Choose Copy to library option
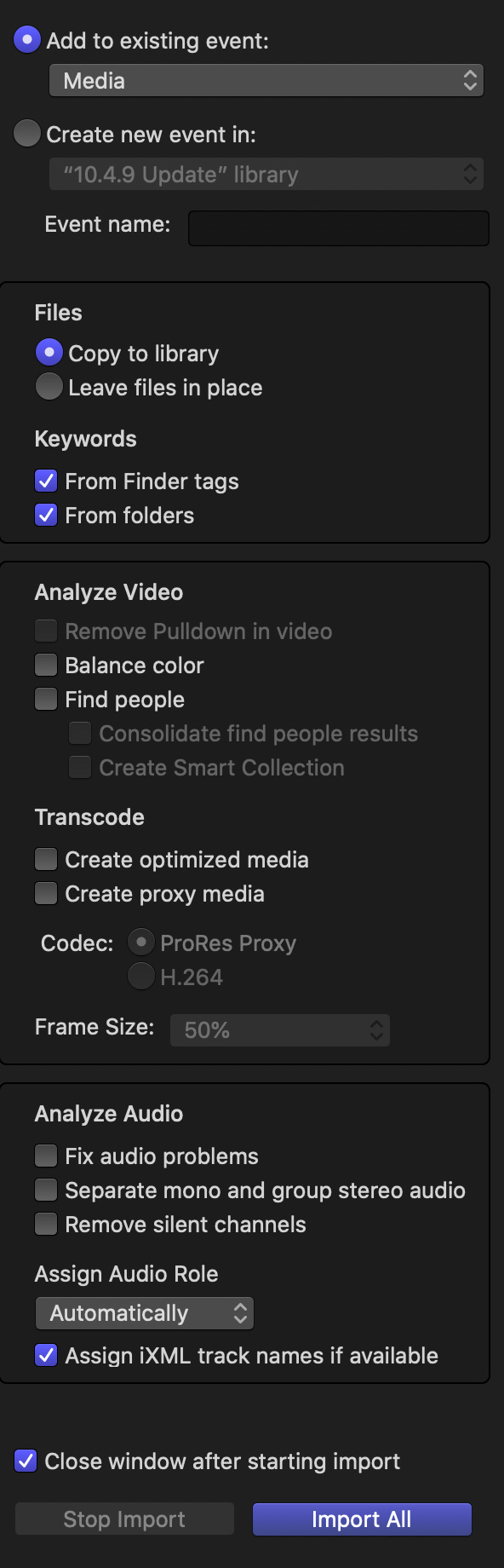Viewport: 504px width, 1568px height. (49, 352)
